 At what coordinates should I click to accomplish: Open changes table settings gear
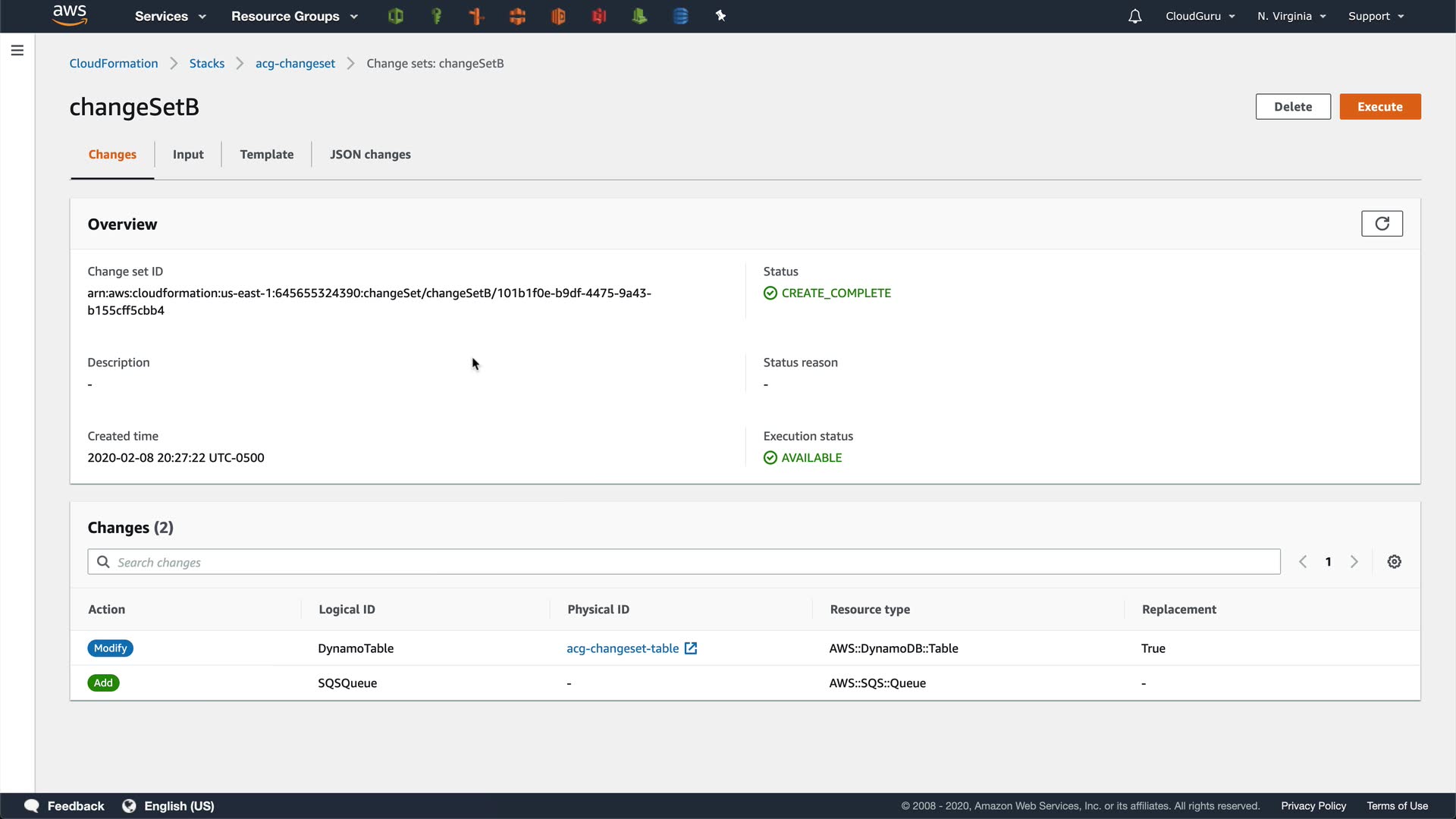[1394, 562]
